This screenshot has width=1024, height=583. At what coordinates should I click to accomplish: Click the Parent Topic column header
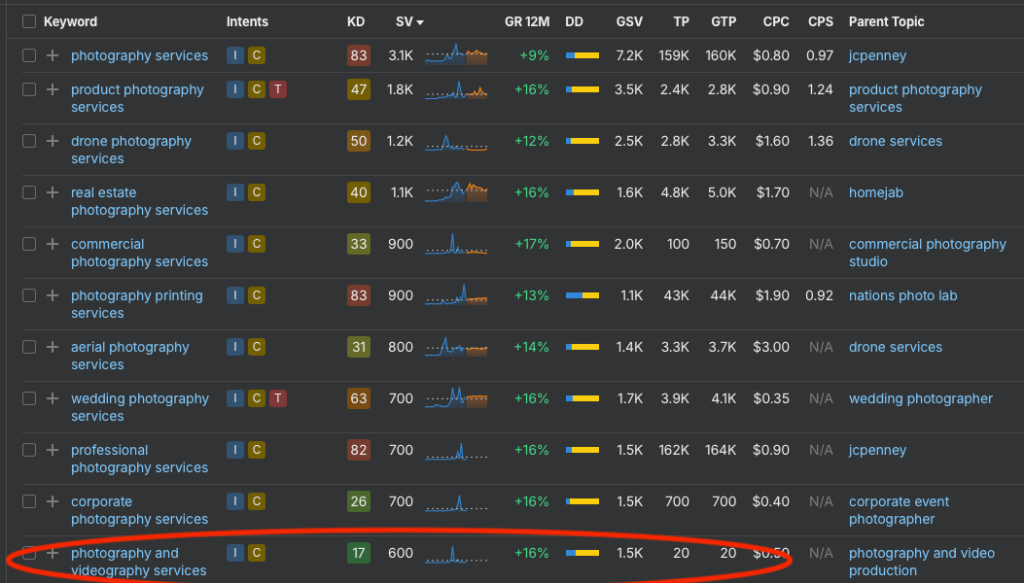(x=886, y=22)
